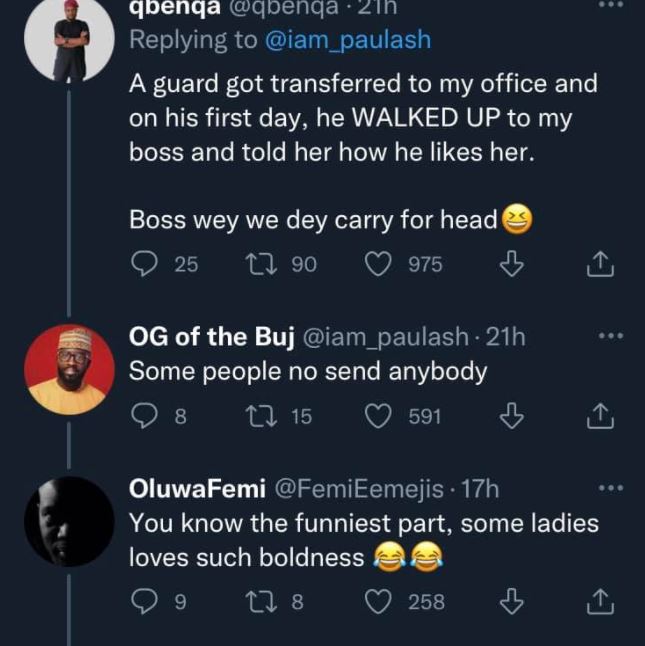Reply to OluwaFemi's tweet

coord(146,602)
